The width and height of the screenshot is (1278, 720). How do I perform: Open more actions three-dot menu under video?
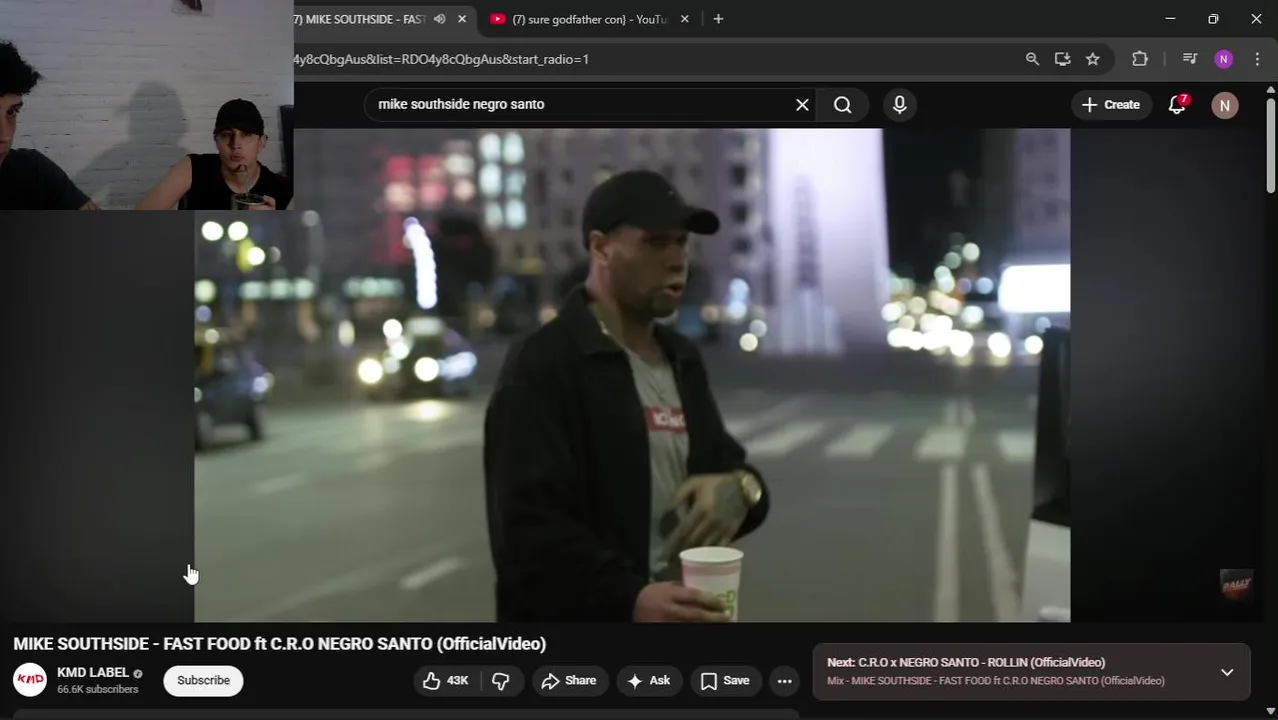[x=785, y=681]
